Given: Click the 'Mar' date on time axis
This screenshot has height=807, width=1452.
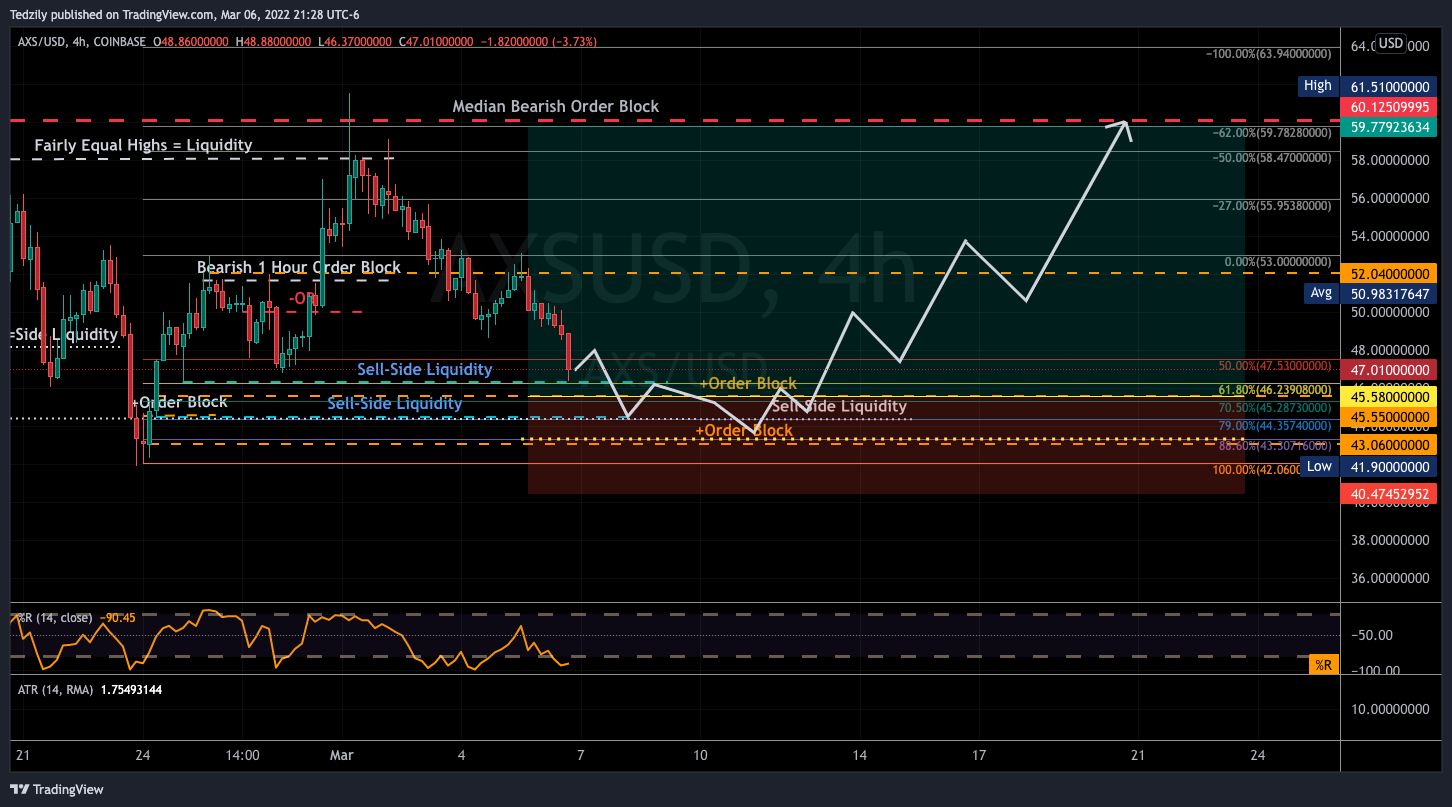Looking at the screenshot, I should pos(342,756).
